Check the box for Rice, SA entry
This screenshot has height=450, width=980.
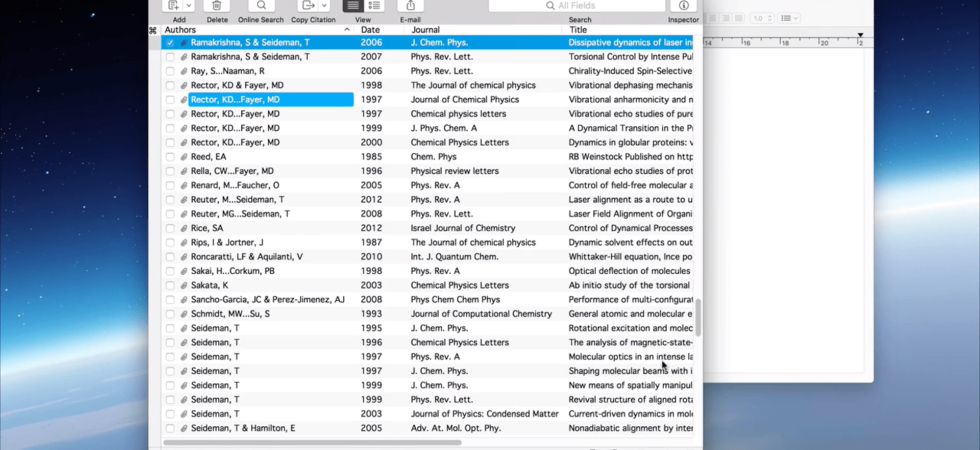pyautogui.click(x=170, y=228)
